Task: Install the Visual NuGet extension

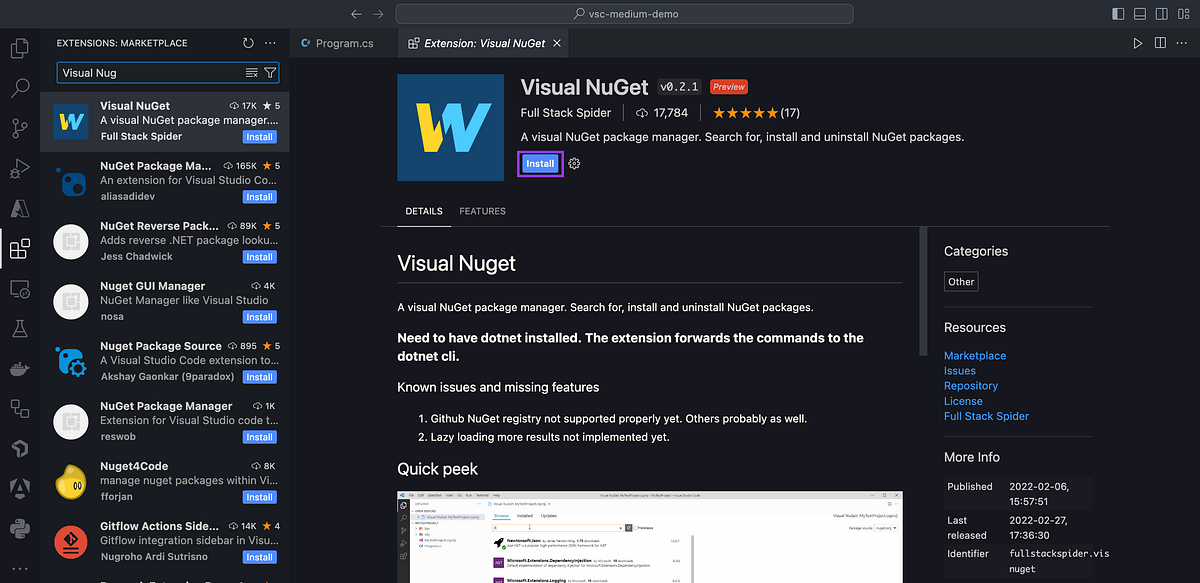Action: coord(540,162)
